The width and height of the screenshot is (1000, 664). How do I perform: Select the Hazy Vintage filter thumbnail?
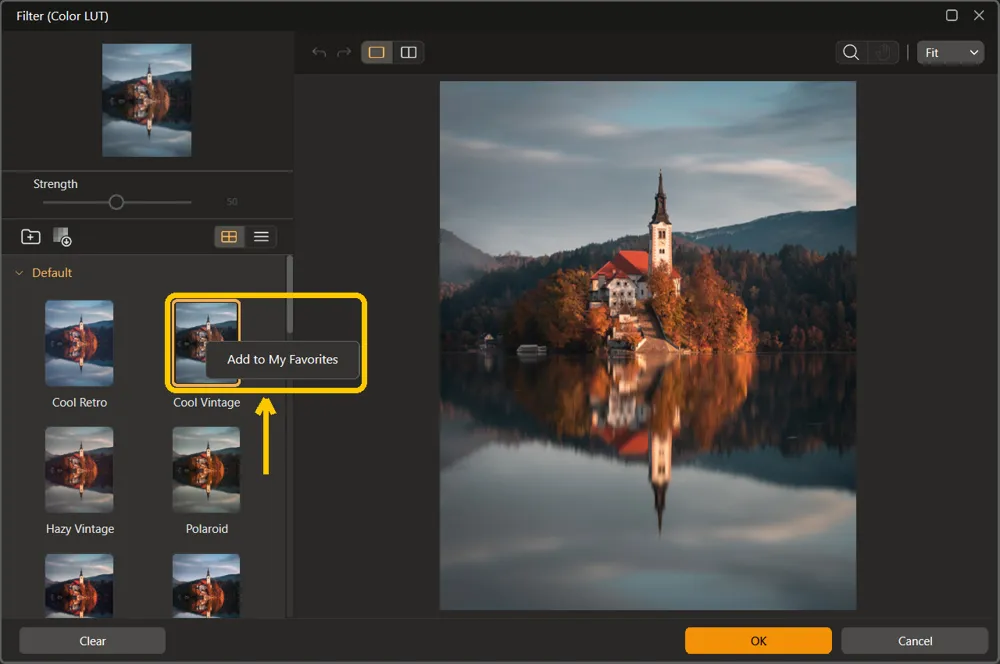pos(79,469)
